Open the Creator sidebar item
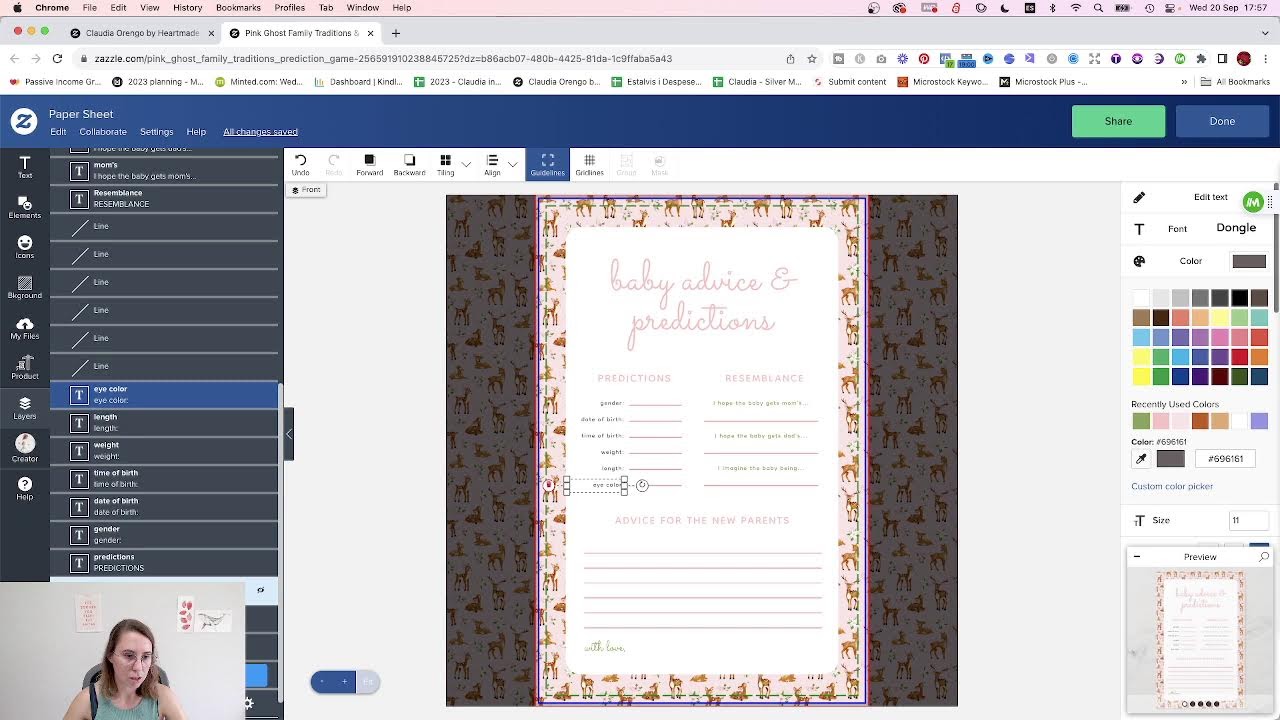The width and height of the screenshot is (1280, 720). (25, 448)
